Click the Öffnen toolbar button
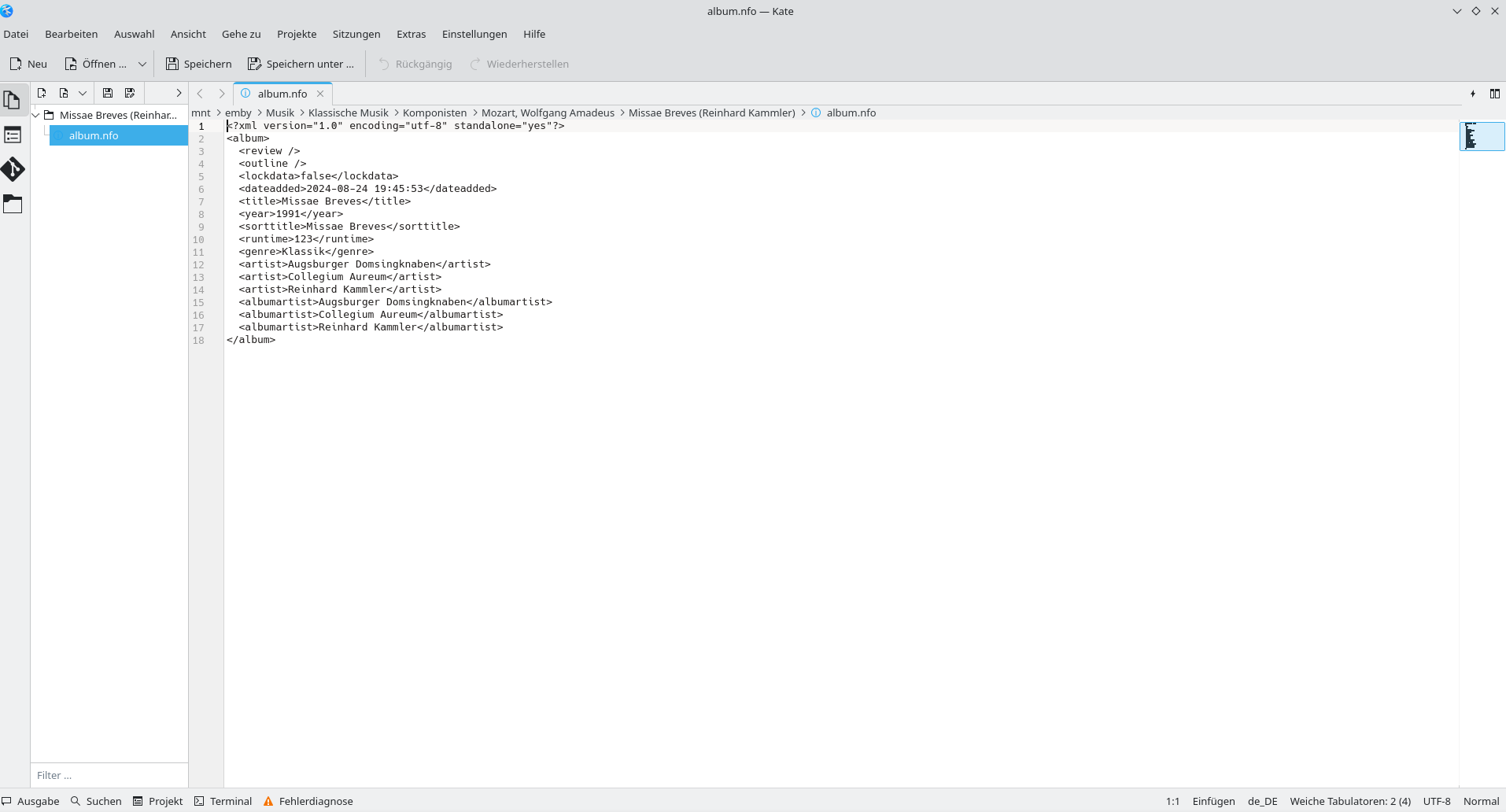This screenshot has width=1506, height=812. click(x=96, y=64)
